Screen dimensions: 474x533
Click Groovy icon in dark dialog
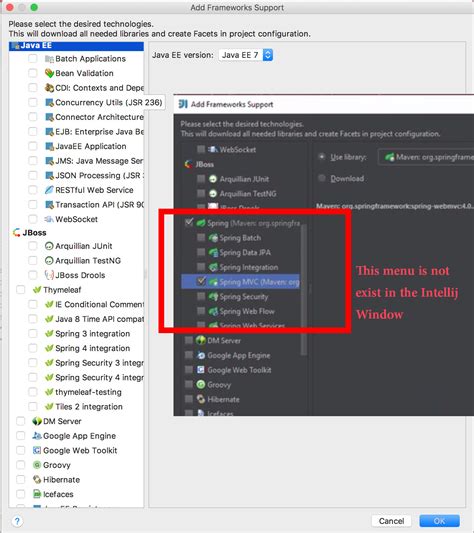click(201, 384)
